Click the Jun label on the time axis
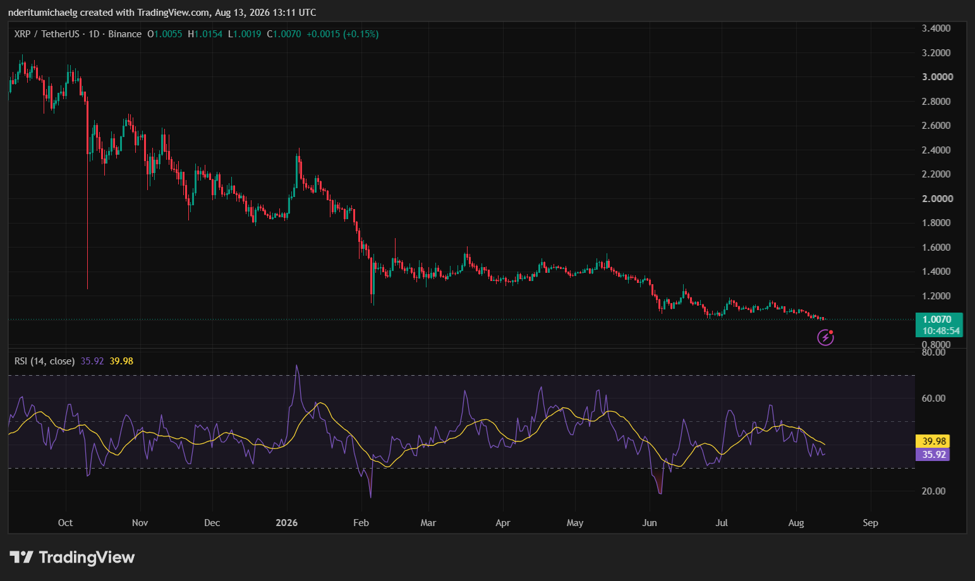This screenshot has width=975, height=581. tap(649, 523)
